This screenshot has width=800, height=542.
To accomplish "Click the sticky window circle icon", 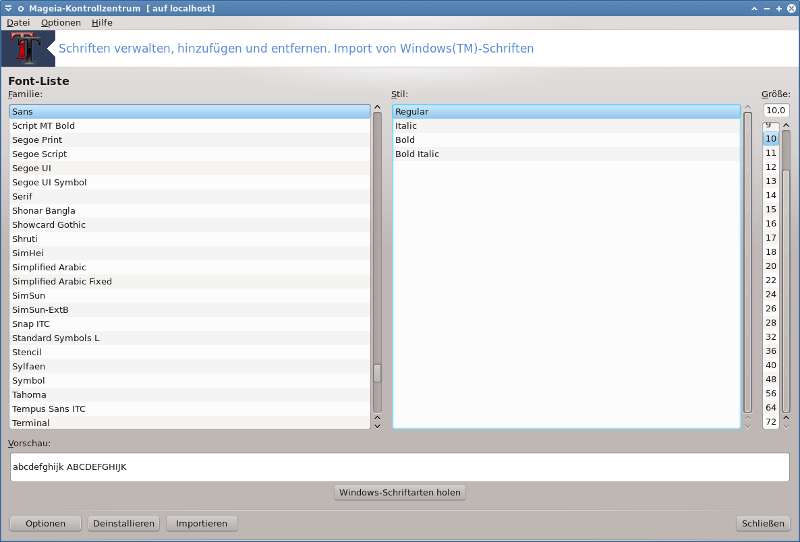I will coord(21,8).
